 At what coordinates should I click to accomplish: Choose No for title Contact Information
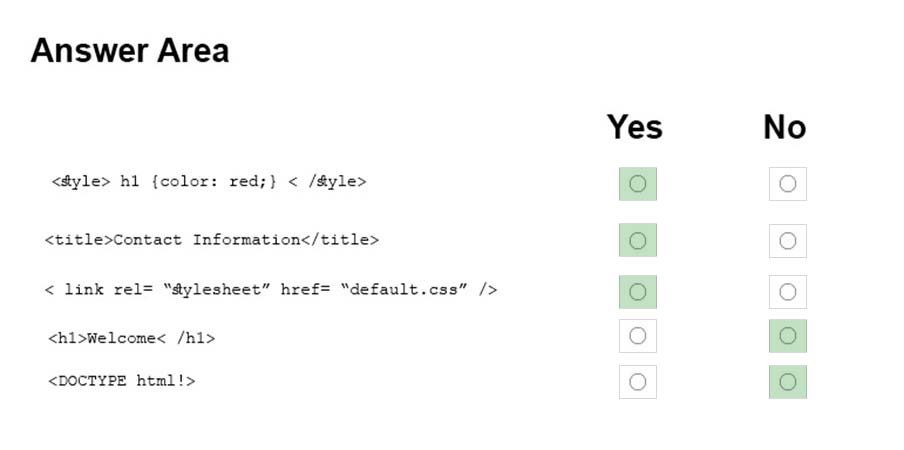point(788,240)
